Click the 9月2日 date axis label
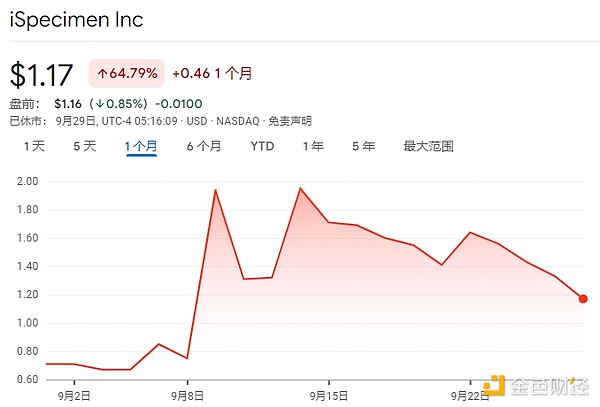Screen dimensions: 600x407 click(75, 395)
